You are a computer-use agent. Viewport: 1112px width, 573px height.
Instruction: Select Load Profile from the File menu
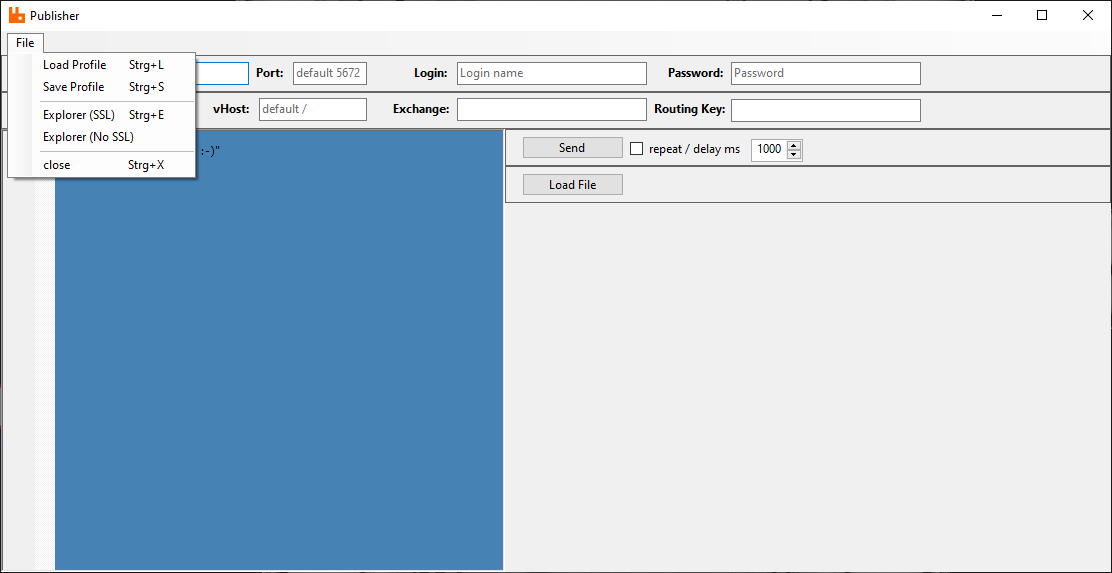[75, 65]
